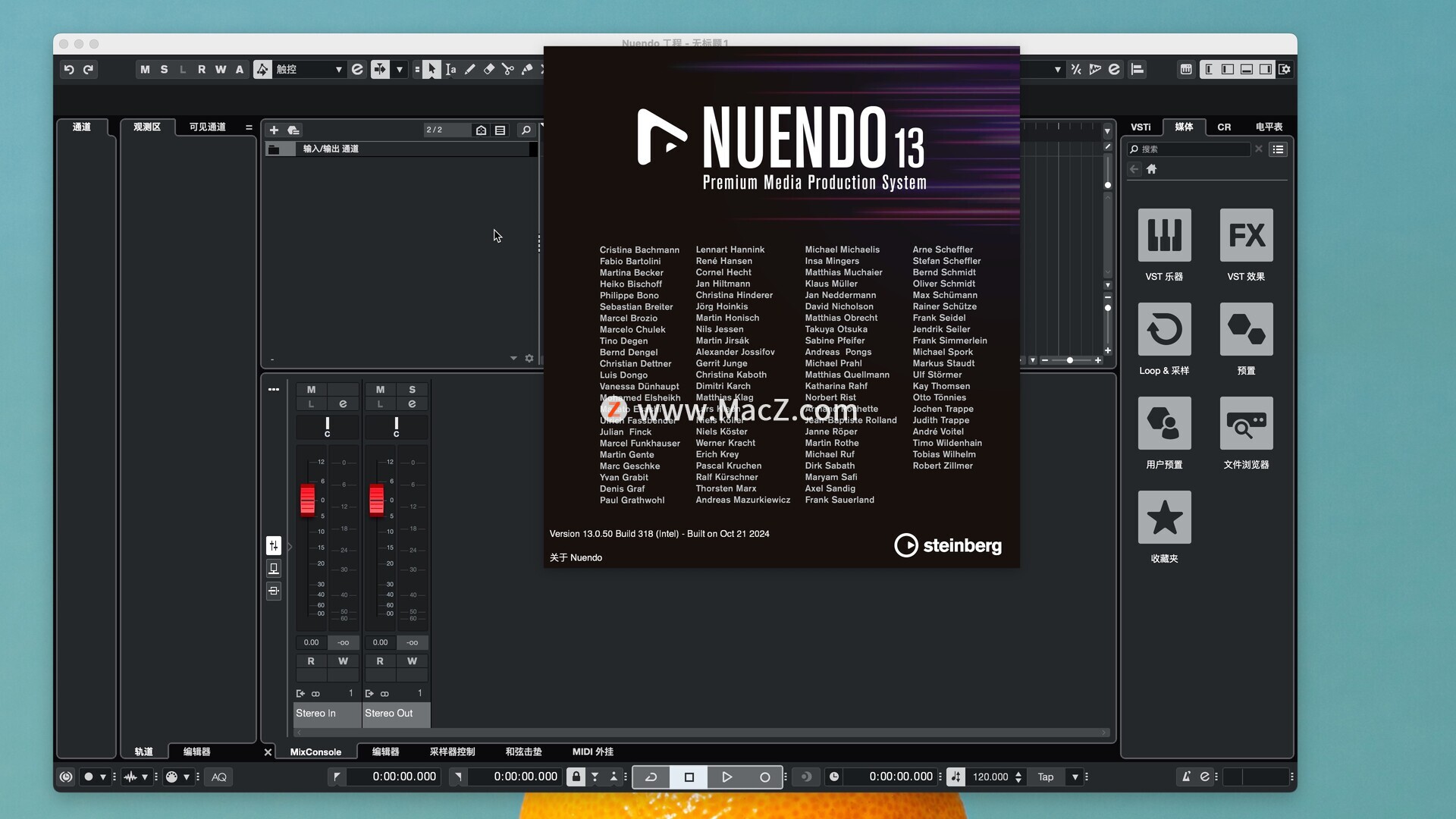This screenshot has height=819, width=1456.
Task: Click the media 搜索 search field
Action: (1188, 149)
